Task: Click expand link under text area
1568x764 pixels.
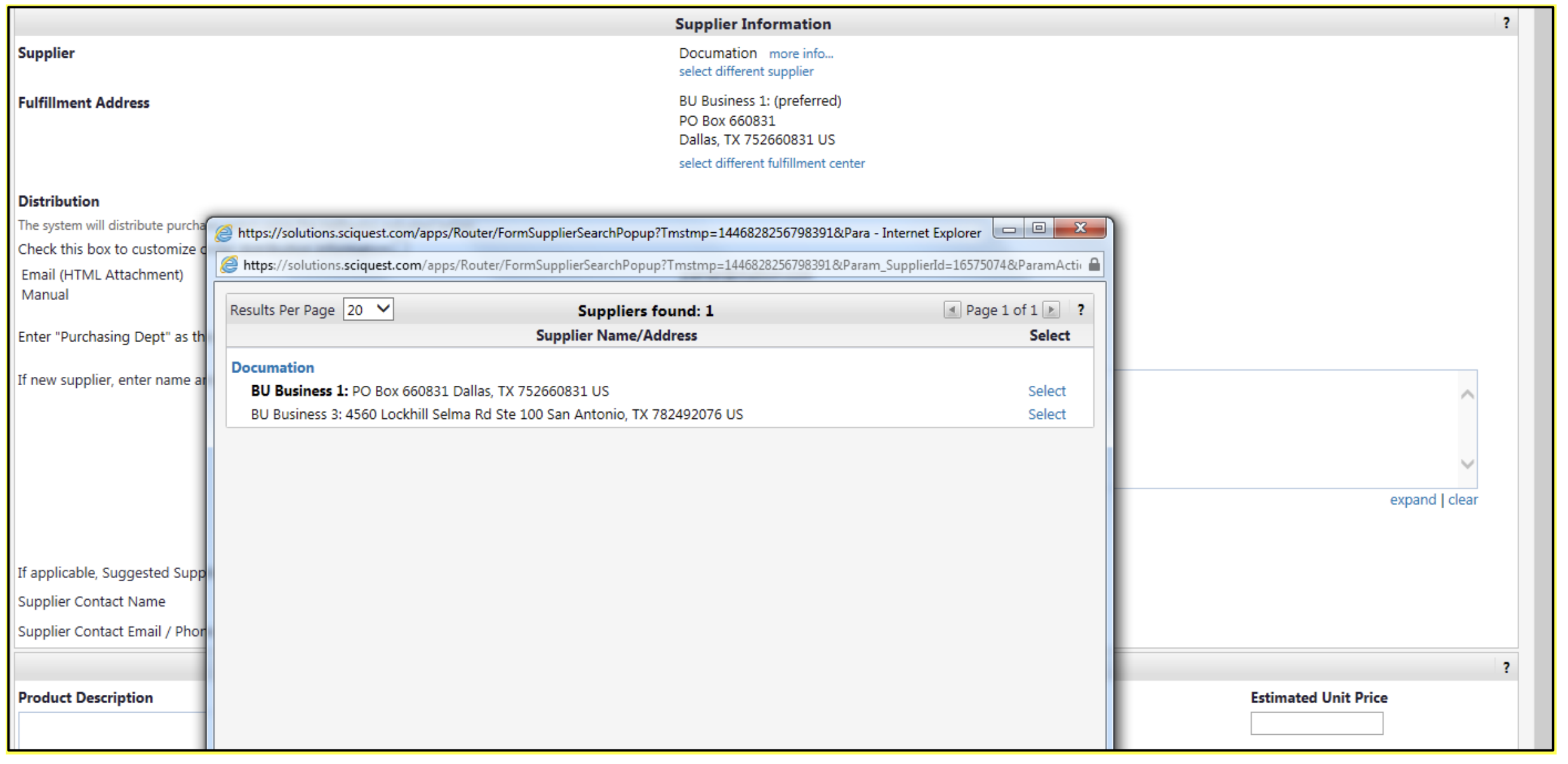Action: point(1412,500)
